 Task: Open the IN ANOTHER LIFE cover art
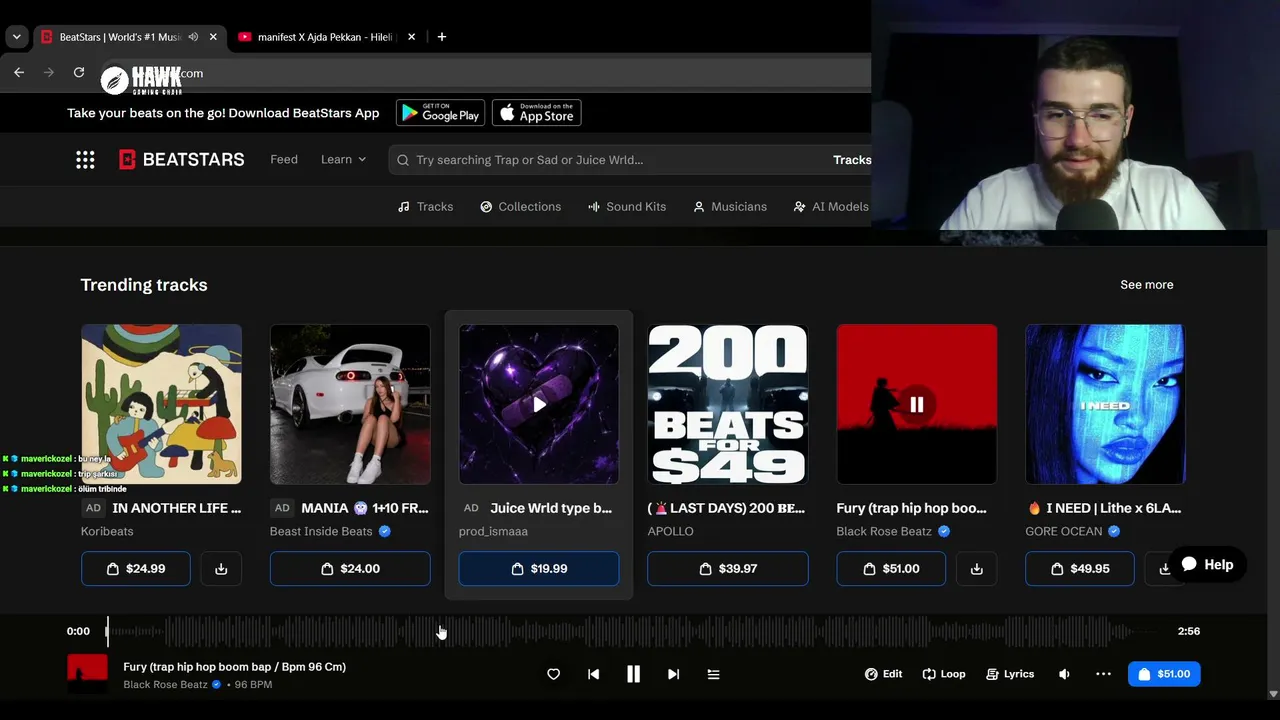161,404
